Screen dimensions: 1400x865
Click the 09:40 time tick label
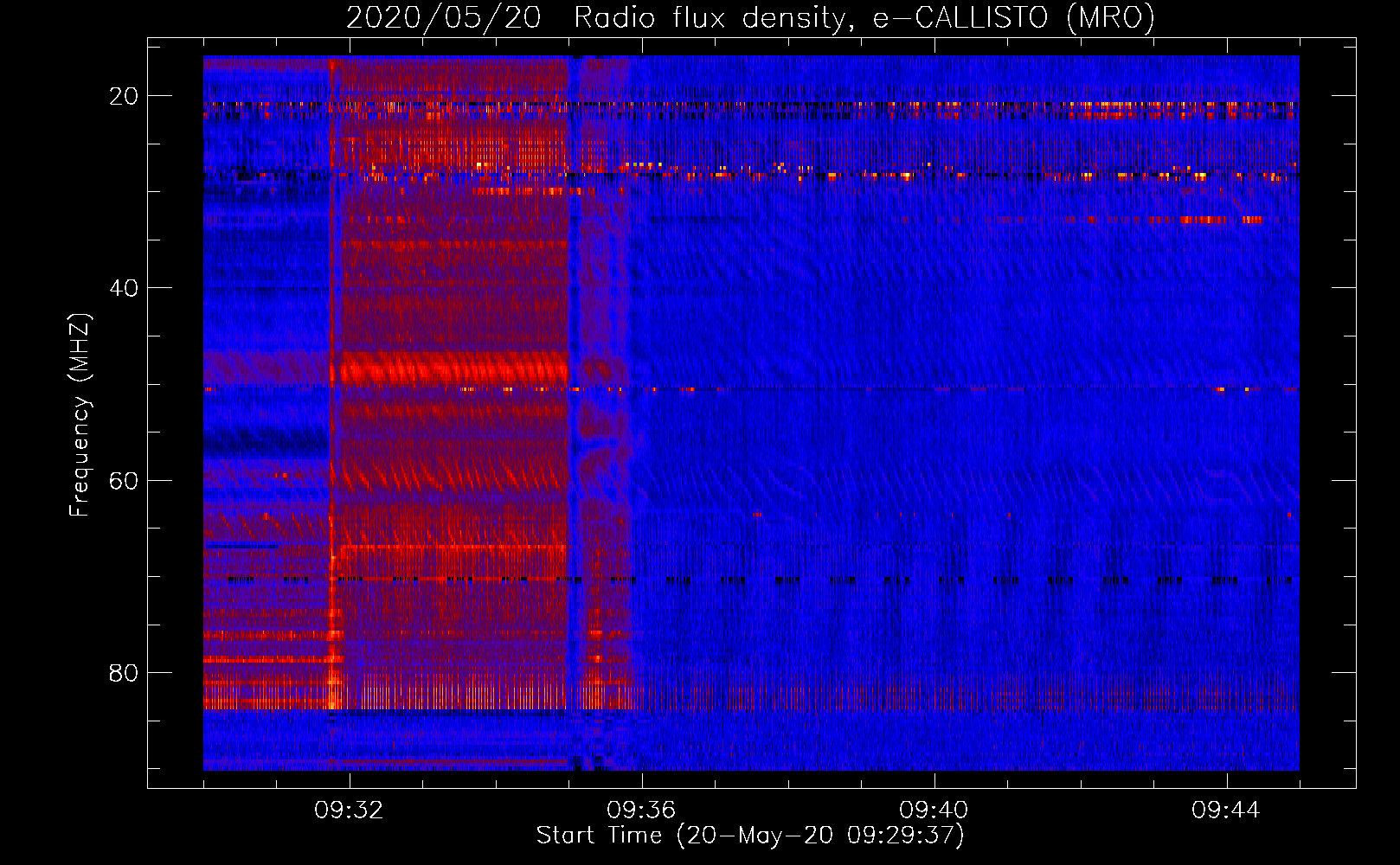[934, 811]
